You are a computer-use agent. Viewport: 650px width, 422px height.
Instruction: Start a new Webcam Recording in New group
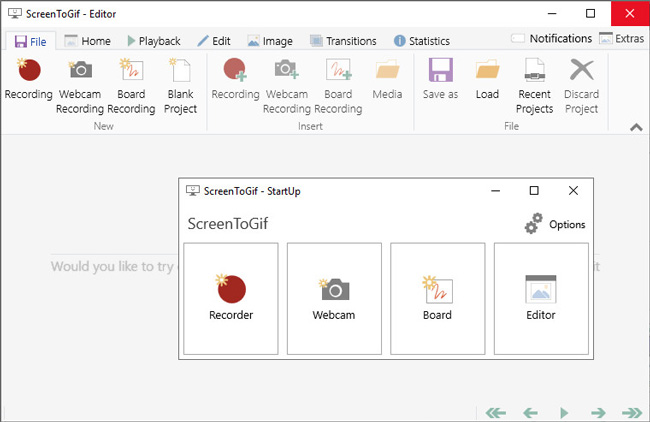tap(80, 86)
